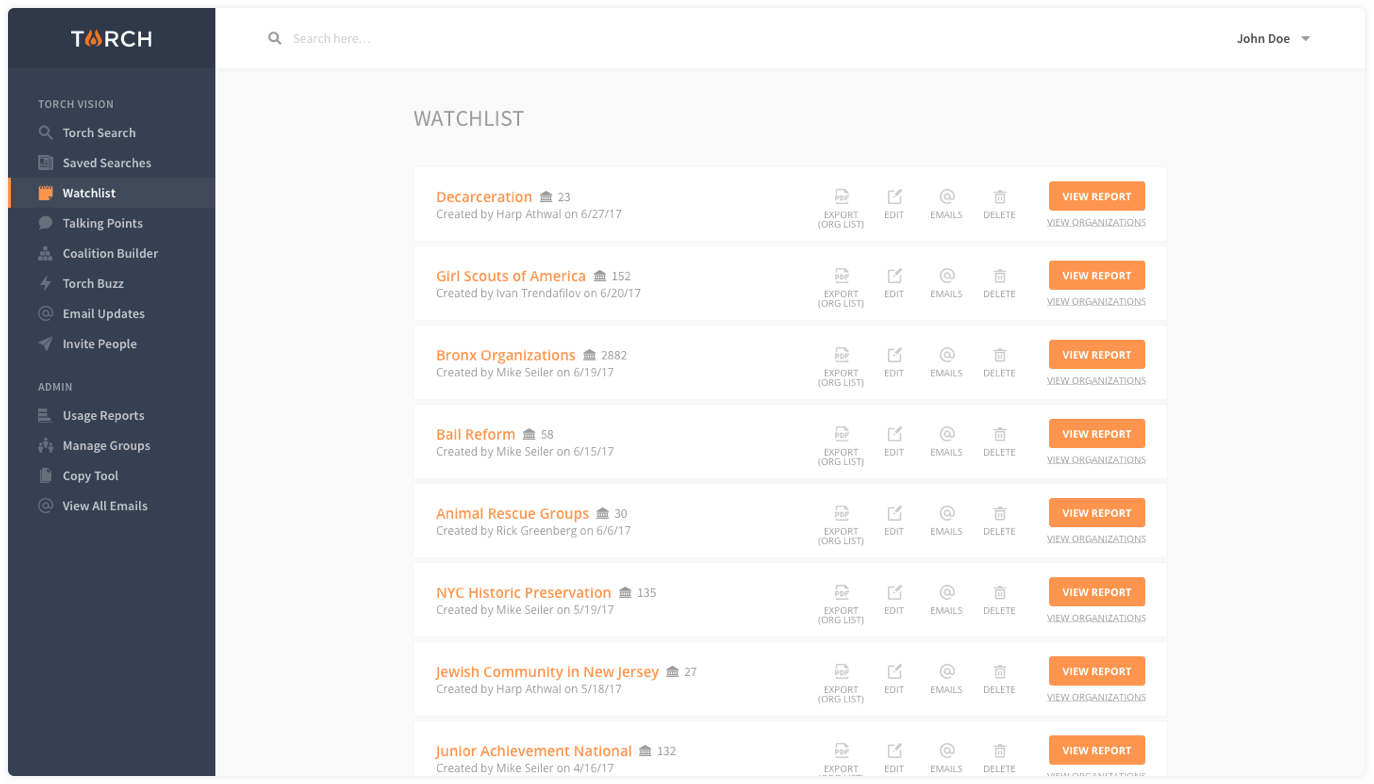Screen dimensions: 1374x784
Task: Click the edit icon for Girl Scouts of America
Action: point(894,276)
